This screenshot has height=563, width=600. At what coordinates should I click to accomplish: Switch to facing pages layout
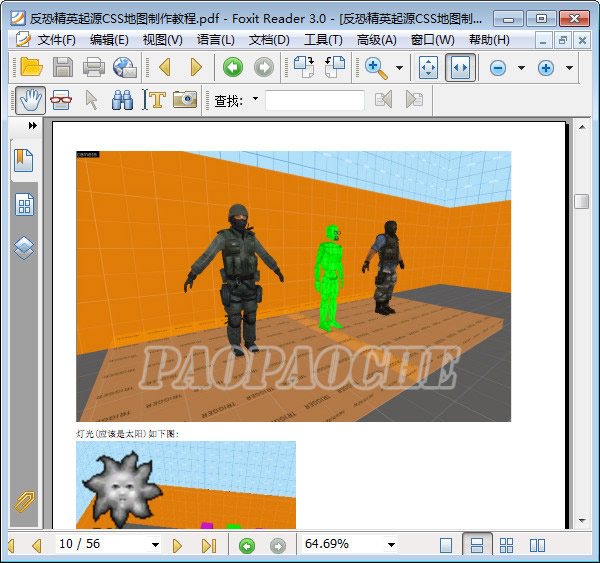(x=537, y=545)
